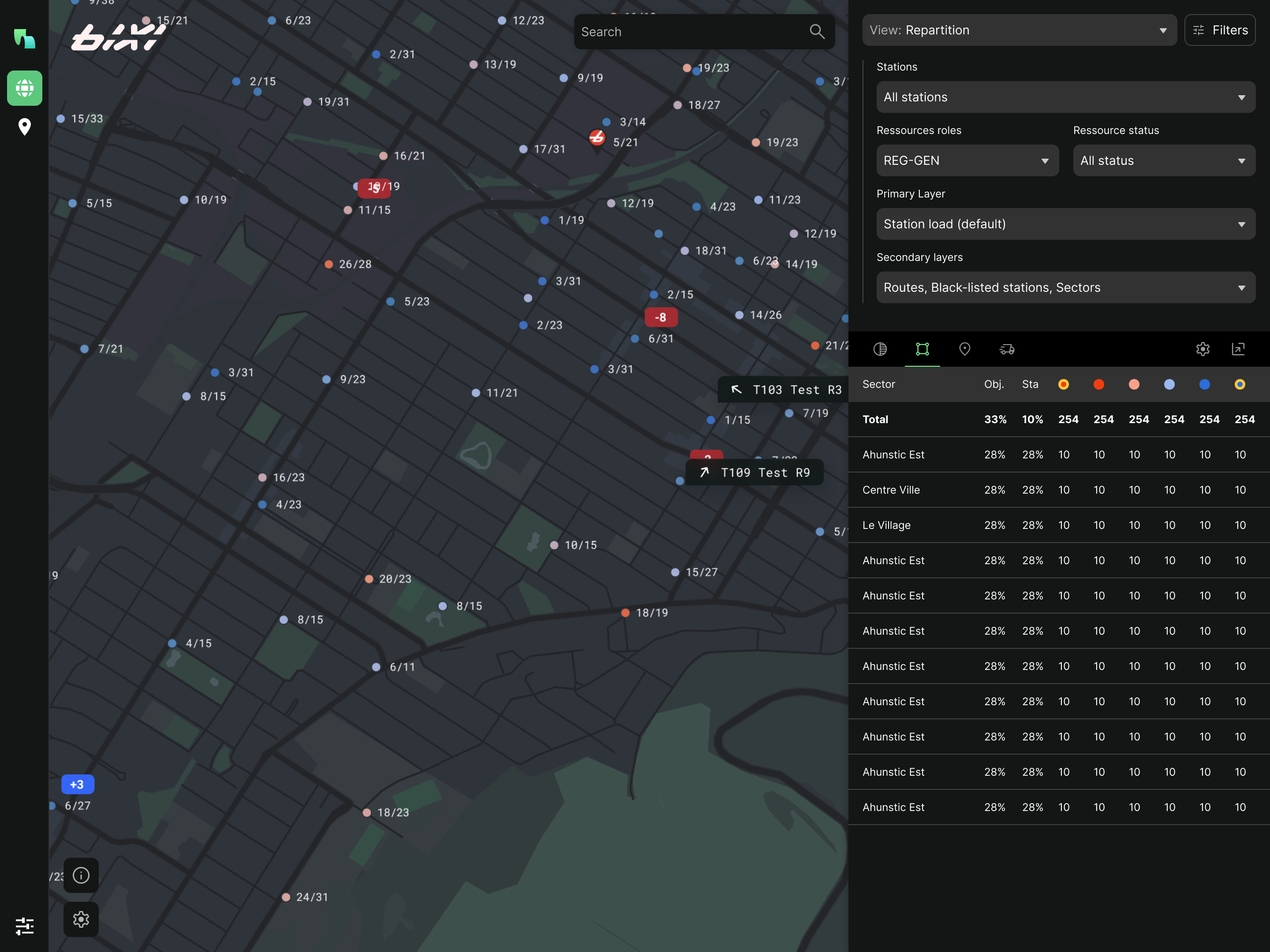The height and width of the screenshot is (952, 1270).
Task: Click the export table icon
Action: click(x=1238, y=349)
